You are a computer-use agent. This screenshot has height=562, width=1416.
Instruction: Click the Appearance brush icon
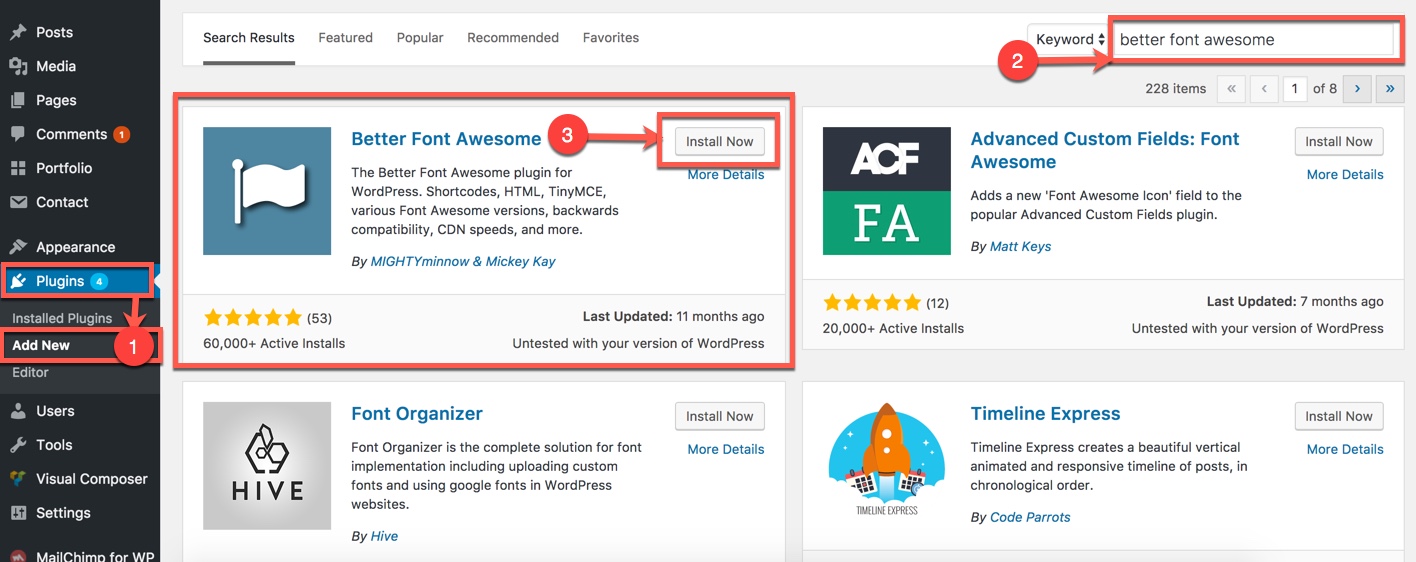pos(18,247)
